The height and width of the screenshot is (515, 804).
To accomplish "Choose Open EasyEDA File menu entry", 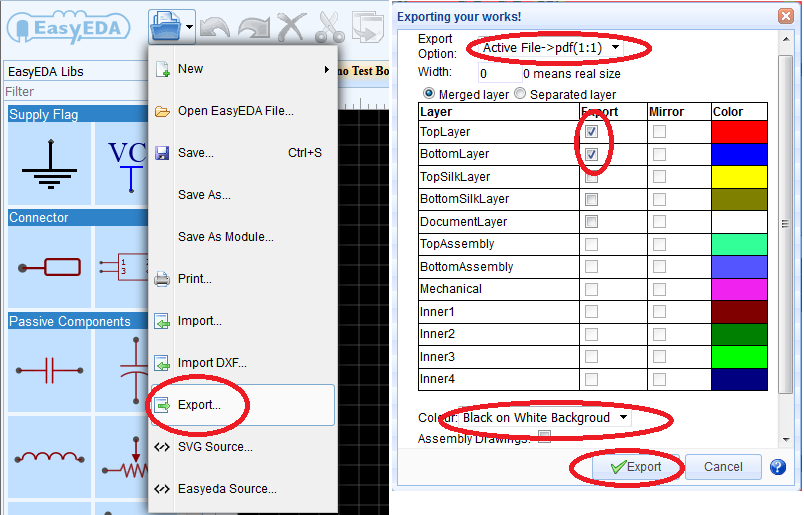I will (x=242, y=111).
